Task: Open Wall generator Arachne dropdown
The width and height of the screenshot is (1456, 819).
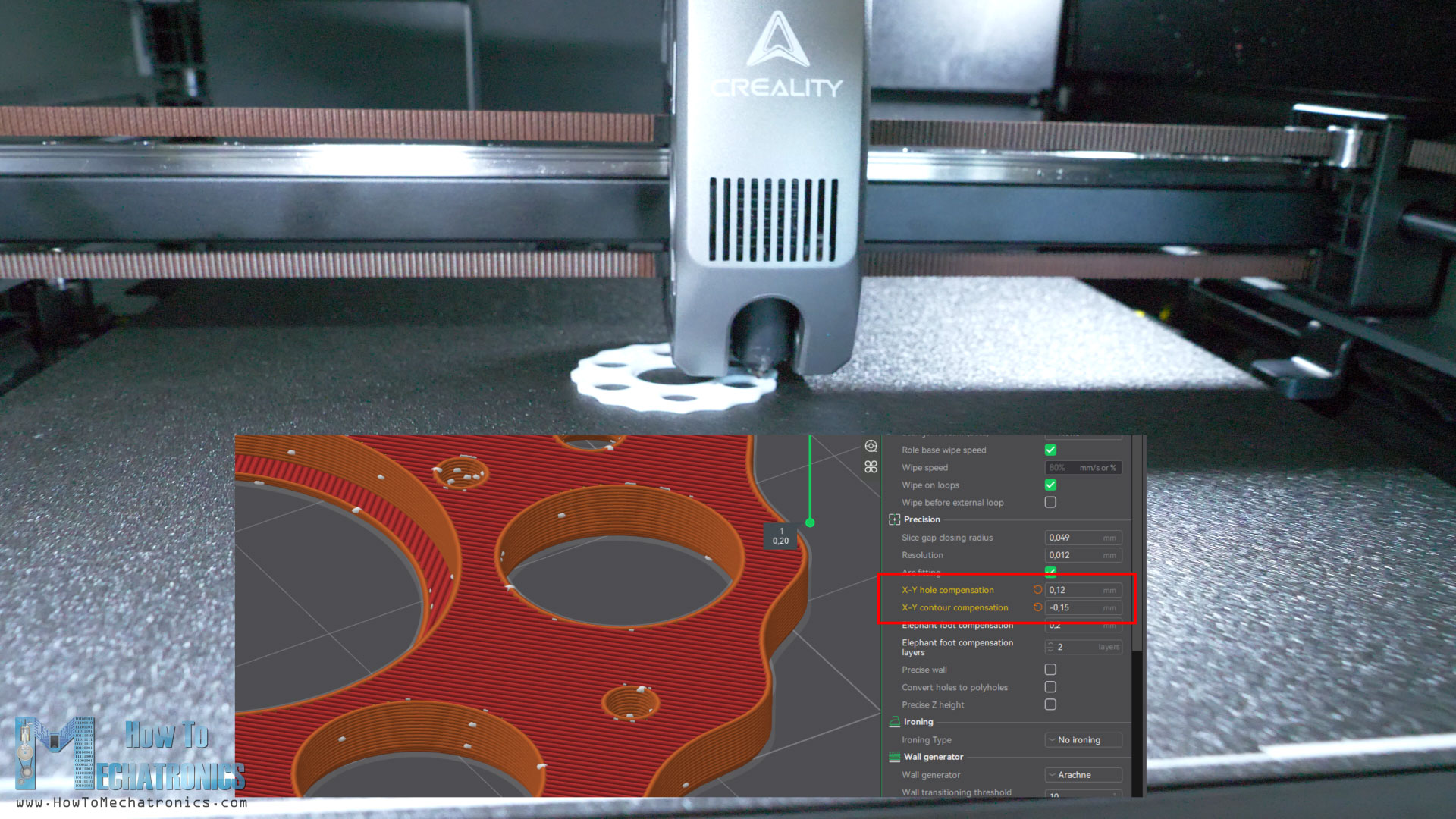Action: tap(1083, 775)
